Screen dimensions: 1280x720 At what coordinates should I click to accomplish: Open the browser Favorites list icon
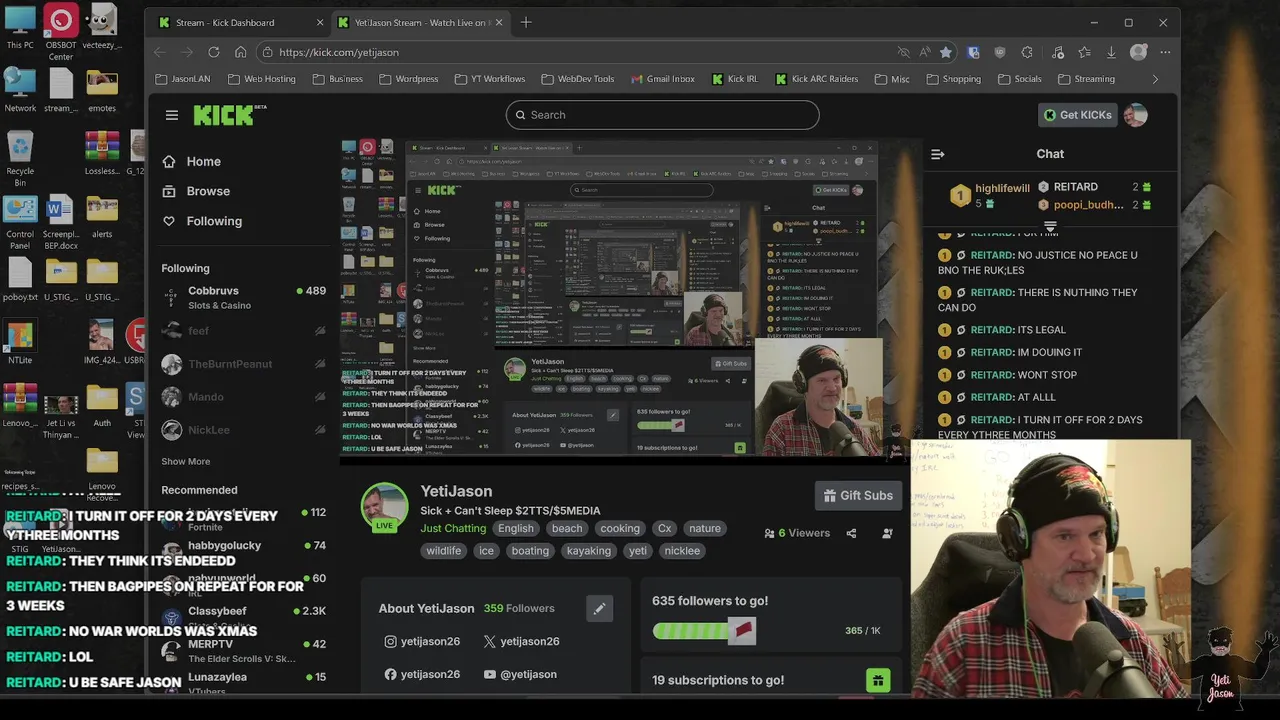coord(1085,52)
